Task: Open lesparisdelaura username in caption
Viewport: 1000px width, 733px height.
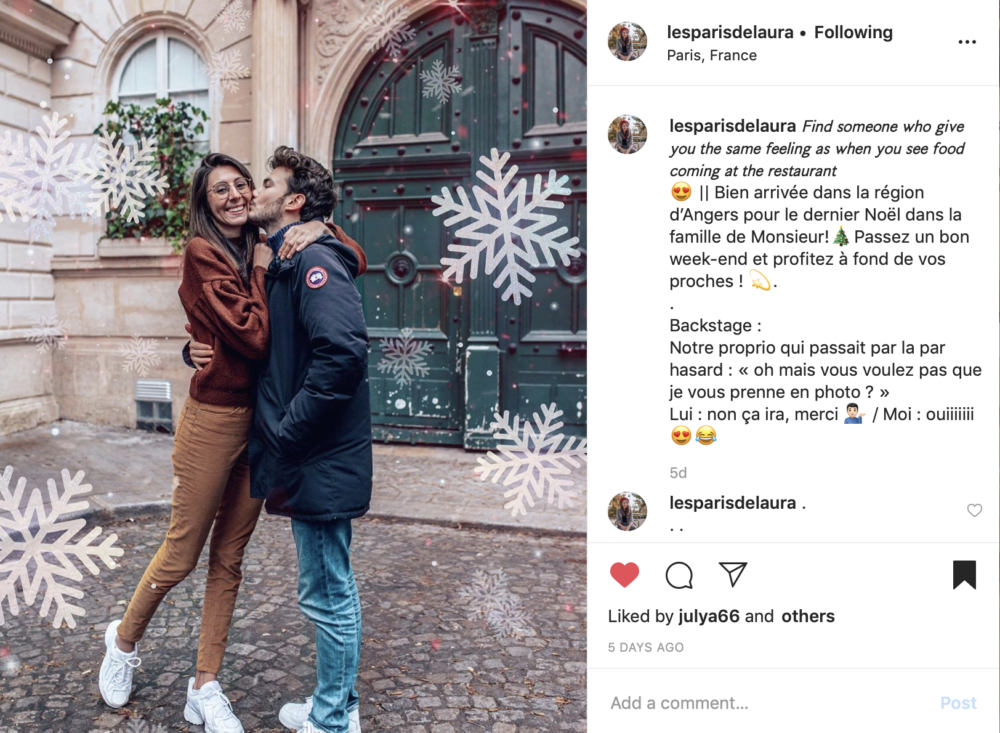Action: 732,126
